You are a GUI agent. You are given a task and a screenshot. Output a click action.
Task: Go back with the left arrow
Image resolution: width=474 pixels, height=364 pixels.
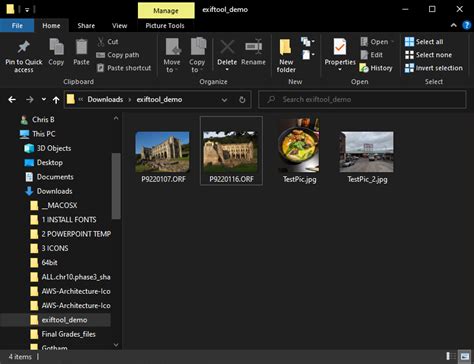(12, 100)
